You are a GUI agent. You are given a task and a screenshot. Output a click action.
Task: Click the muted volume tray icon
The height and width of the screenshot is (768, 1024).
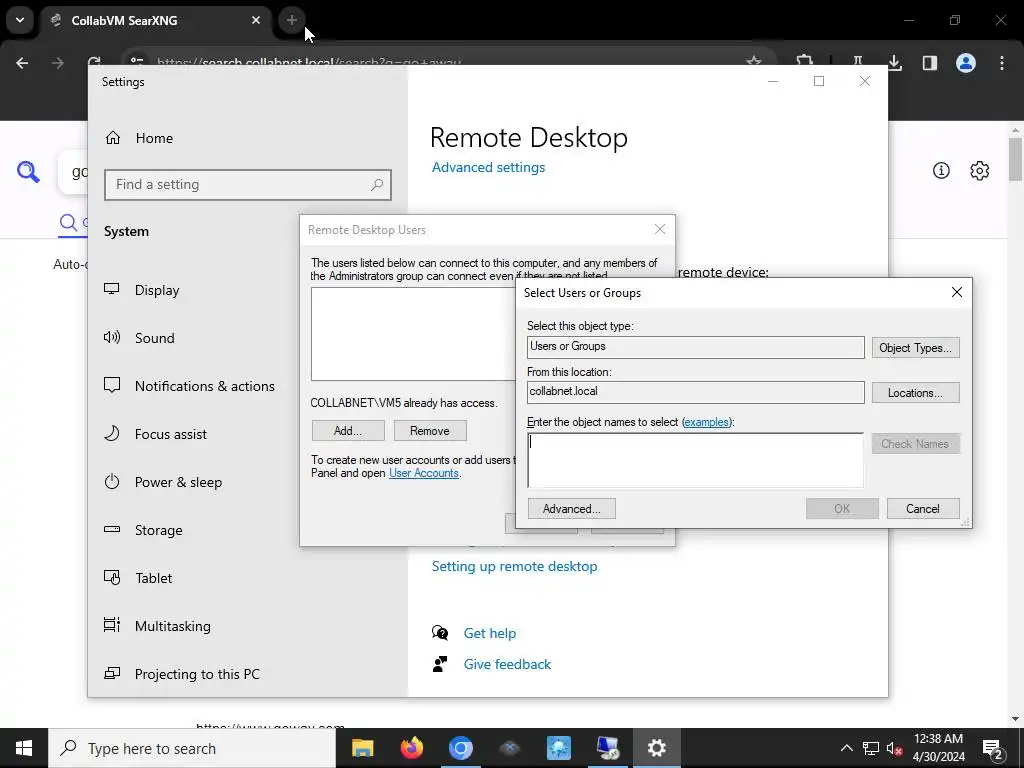click(893, 748)
